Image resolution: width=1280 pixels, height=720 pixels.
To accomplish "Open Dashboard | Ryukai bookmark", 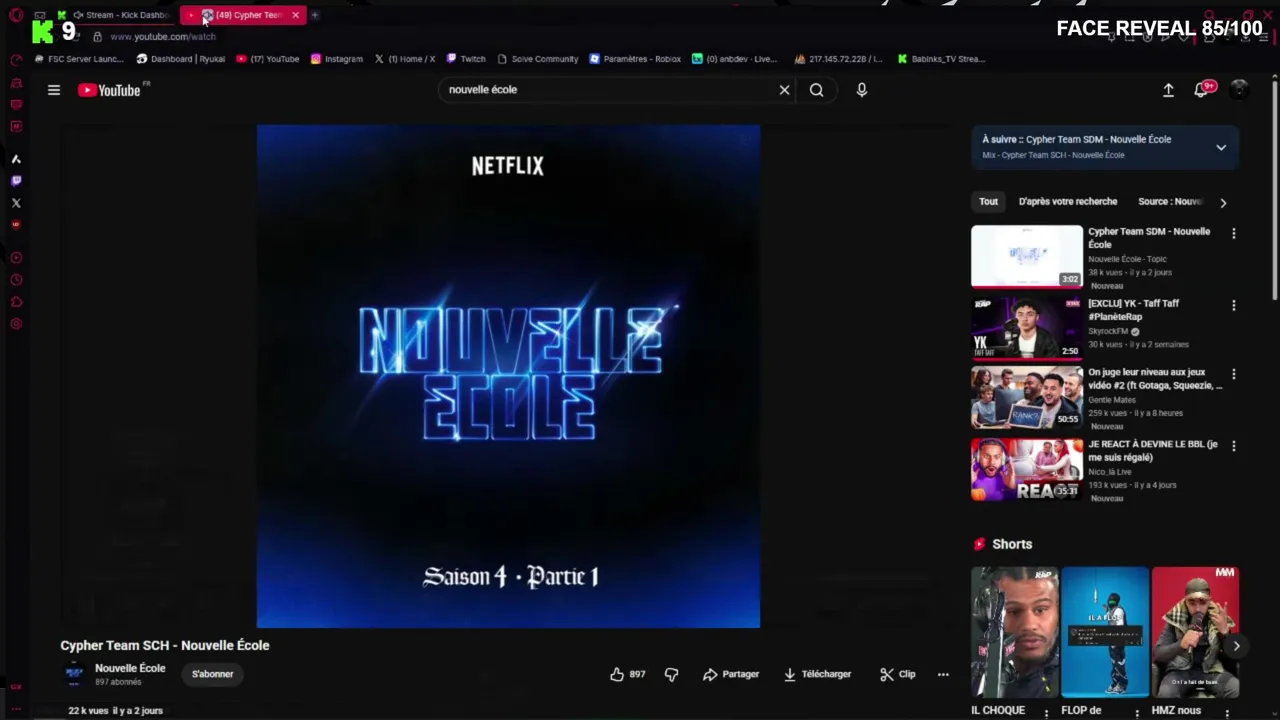I will click(181, 59).
